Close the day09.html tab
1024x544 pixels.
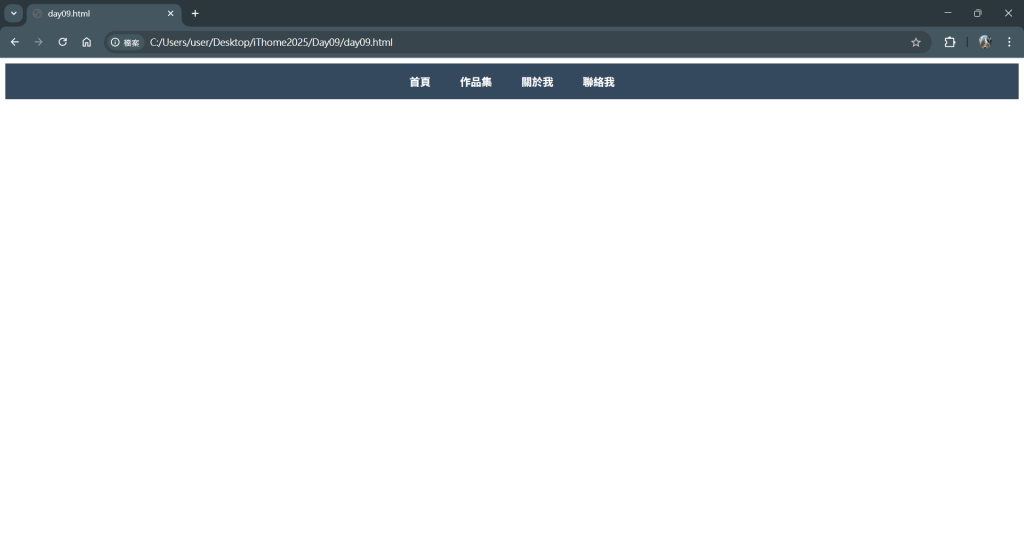pos(170,13)
